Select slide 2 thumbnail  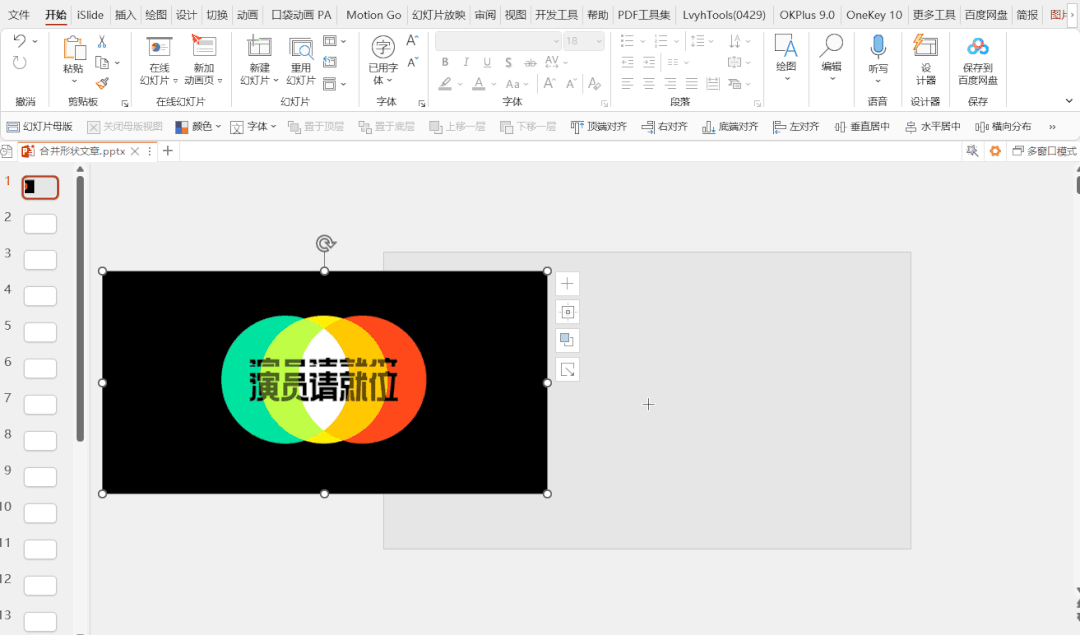pyautogui.click(x=40, y=224)
